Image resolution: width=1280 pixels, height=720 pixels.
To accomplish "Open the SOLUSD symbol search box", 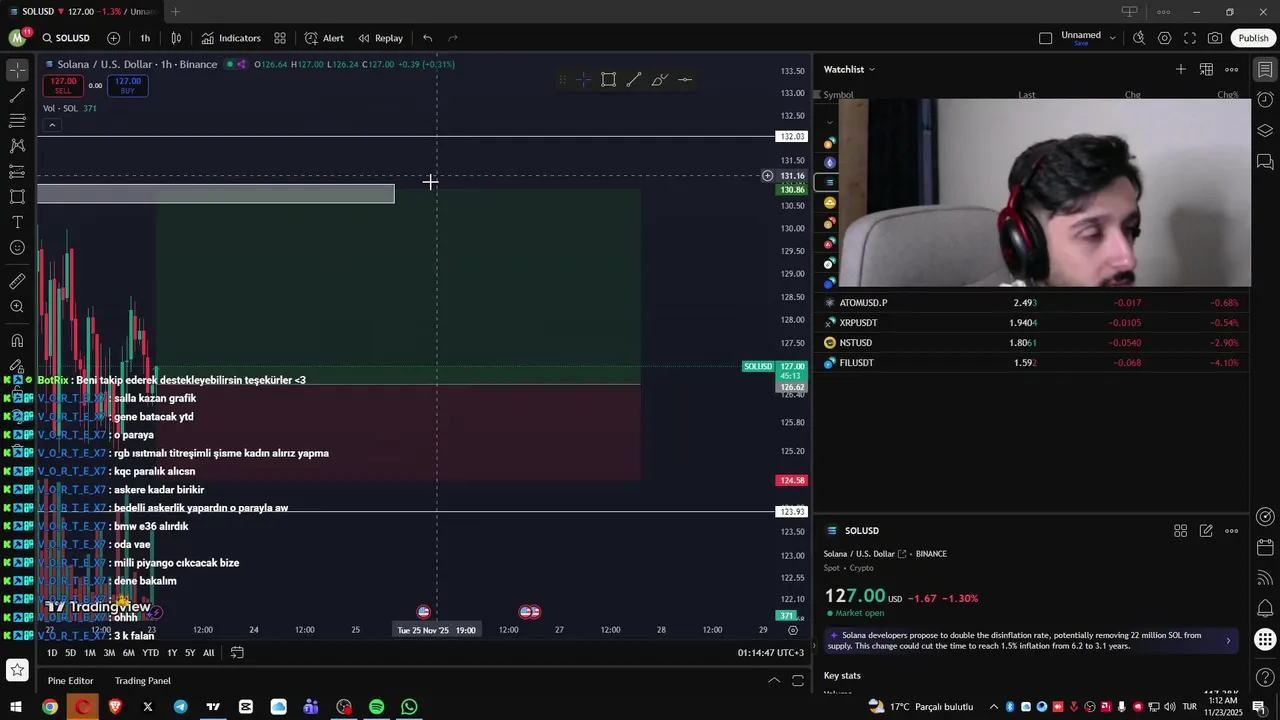I will point(66,38).
